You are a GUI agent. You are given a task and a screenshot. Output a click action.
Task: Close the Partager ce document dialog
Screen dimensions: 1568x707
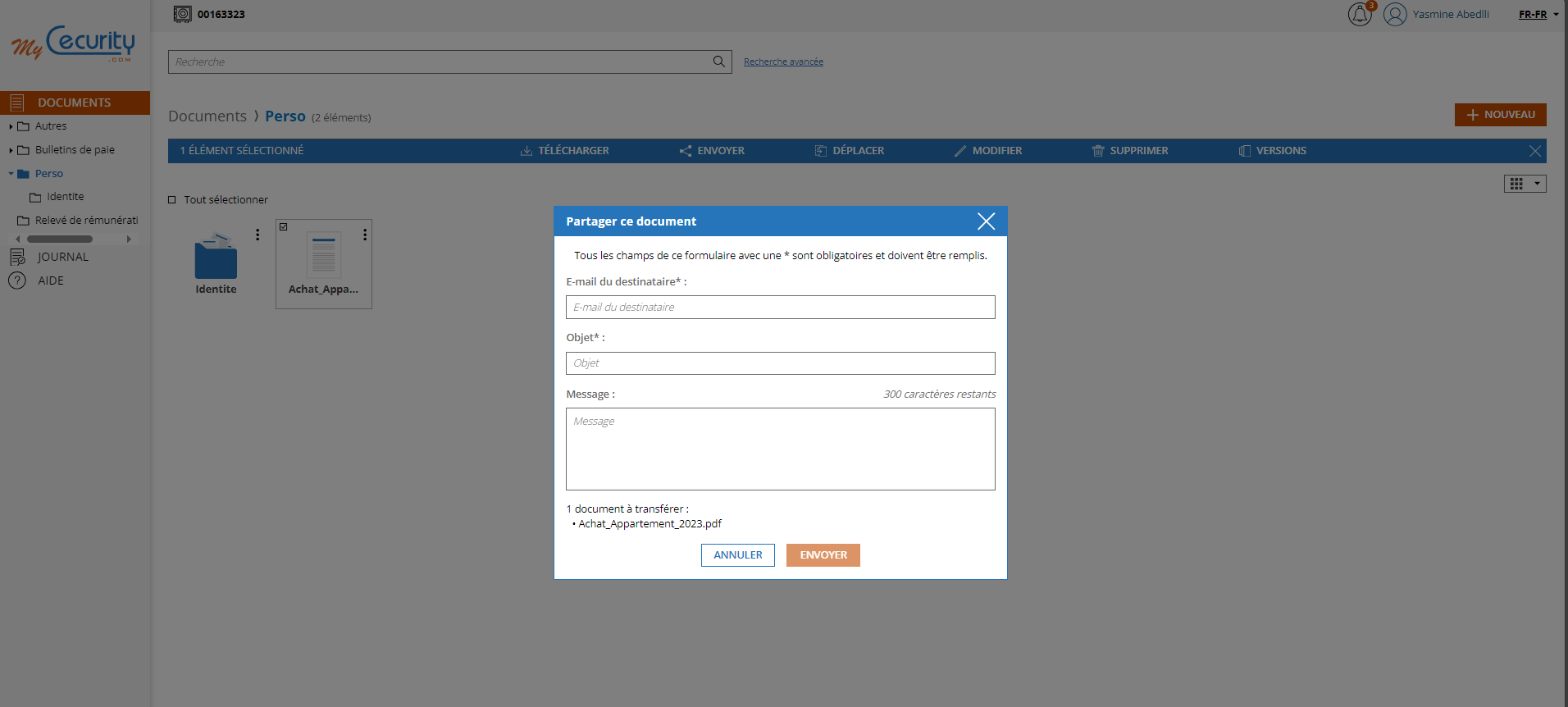point(987,221)
